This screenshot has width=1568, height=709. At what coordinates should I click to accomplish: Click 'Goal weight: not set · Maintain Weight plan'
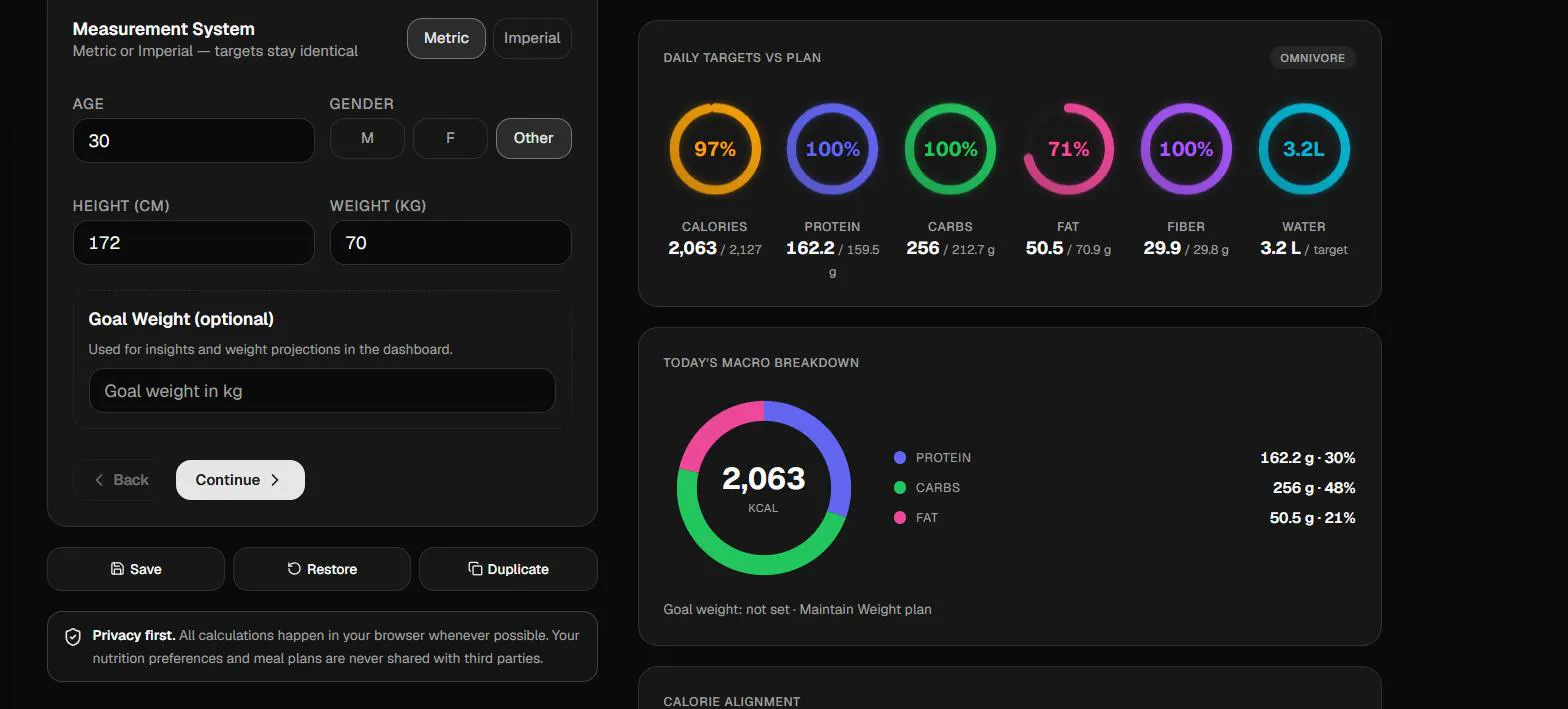797,609
